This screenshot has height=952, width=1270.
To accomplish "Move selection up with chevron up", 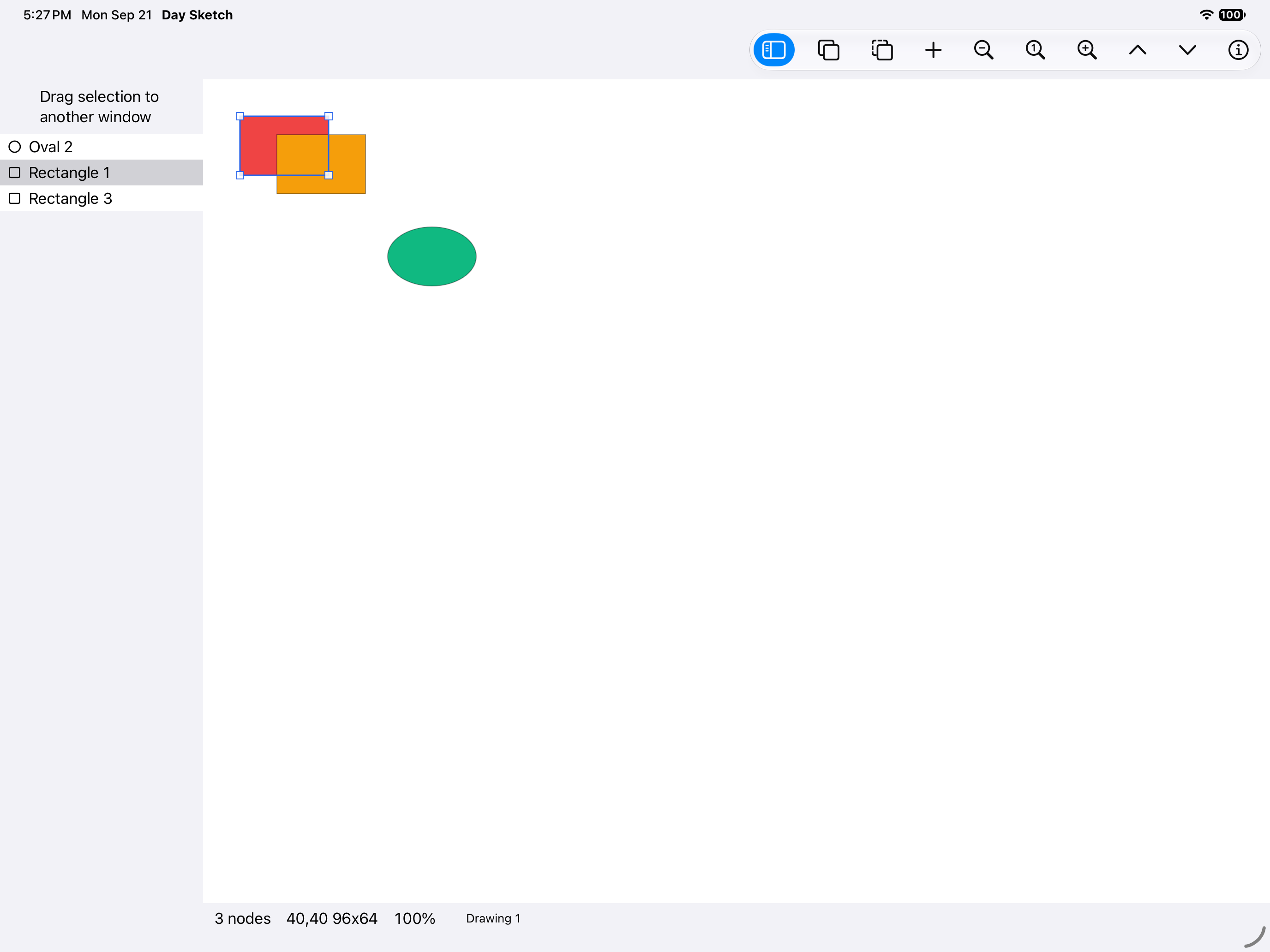I will [1138, 50].
